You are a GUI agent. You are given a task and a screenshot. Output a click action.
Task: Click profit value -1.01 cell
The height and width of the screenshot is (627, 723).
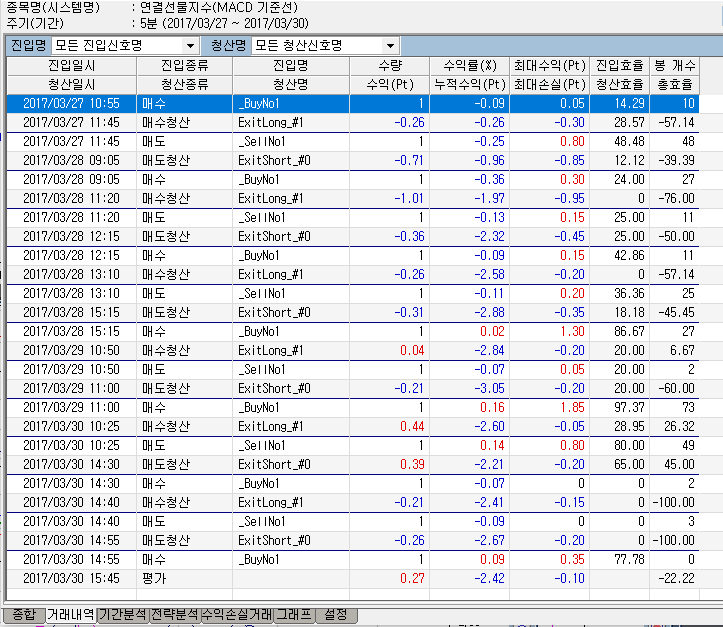[390, 199]
